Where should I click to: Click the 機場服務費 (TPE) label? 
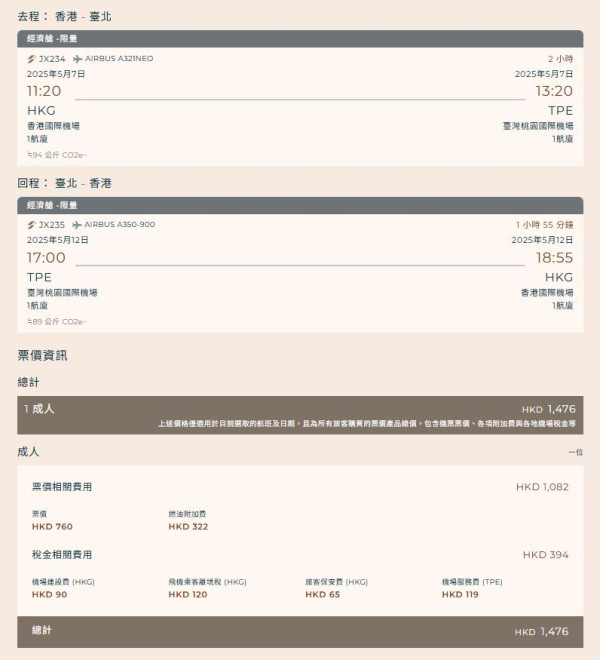(x=472, y=582)
